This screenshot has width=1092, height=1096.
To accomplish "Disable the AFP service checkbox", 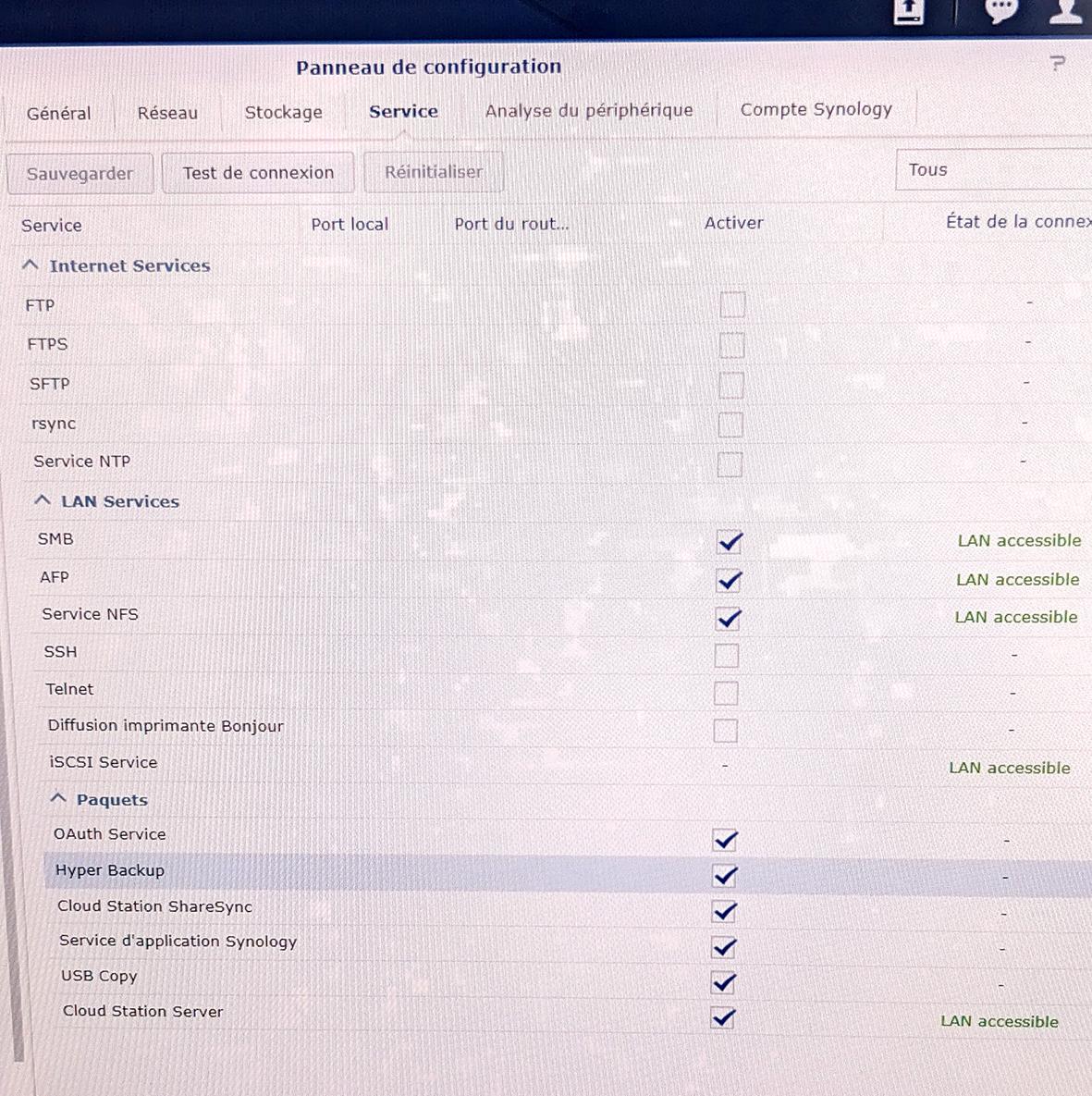I will [728, 580].
